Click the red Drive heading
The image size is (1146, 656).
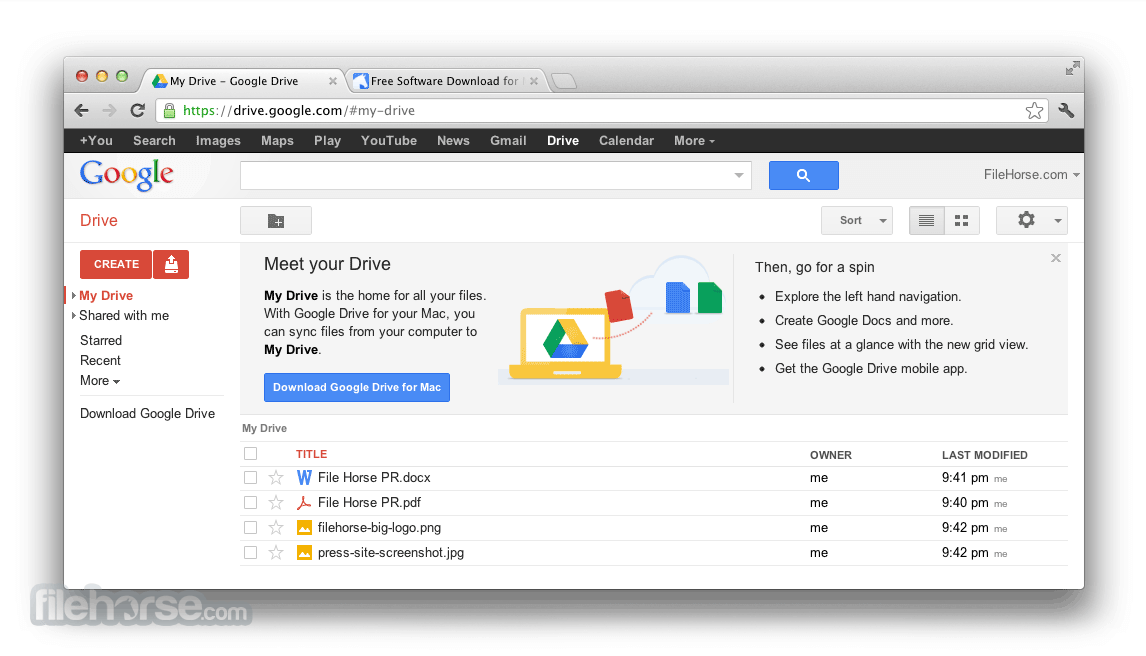click(99, 221)
